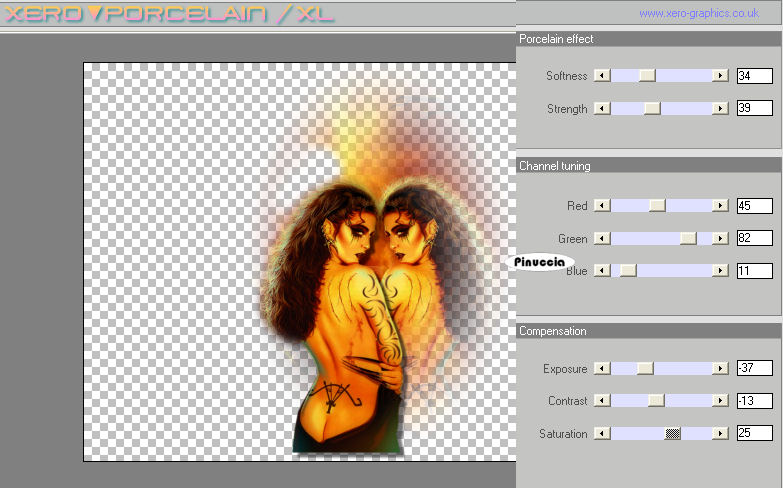Click the Red channel right arrow

(x=720, y=205)
